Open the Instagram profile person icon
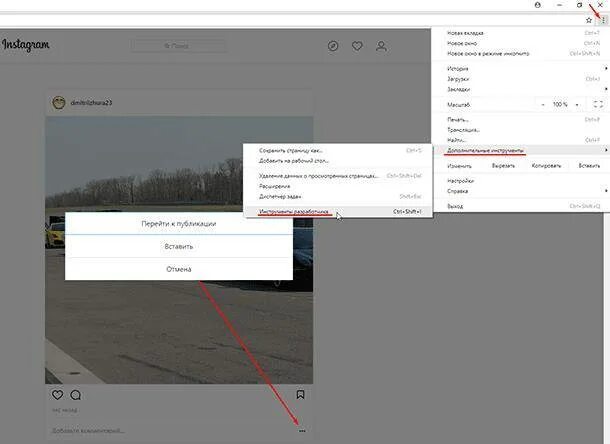The height and width of the screenshot is (444, 610). 381,46
